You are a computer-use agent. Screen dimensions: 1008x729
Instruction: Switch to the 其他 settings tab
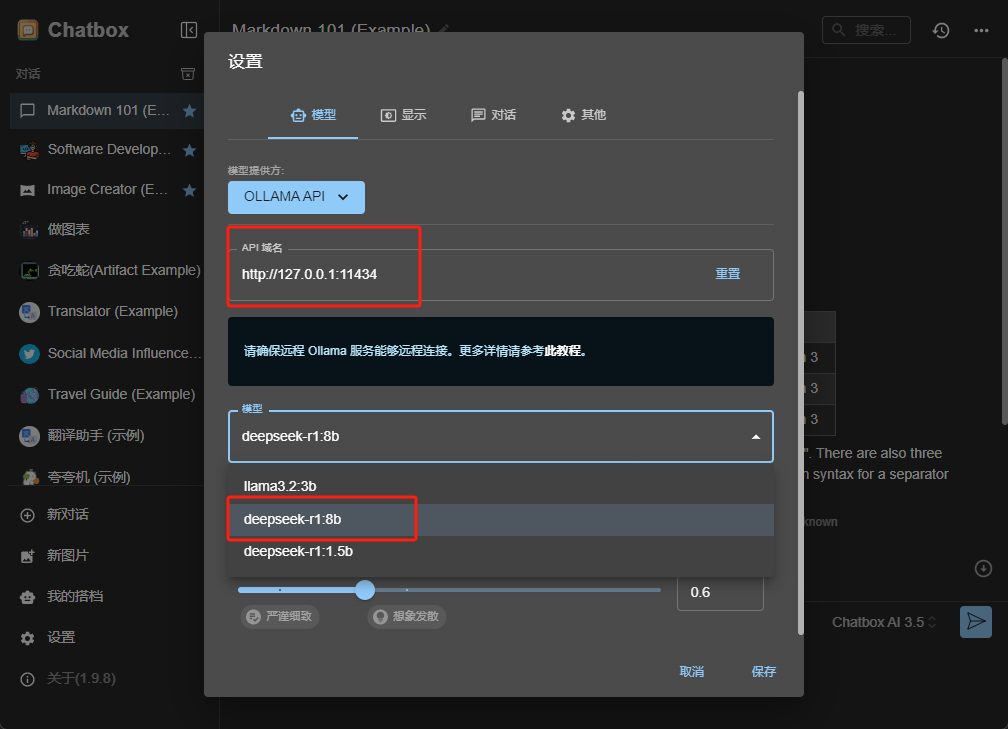[x=583, y=115]
